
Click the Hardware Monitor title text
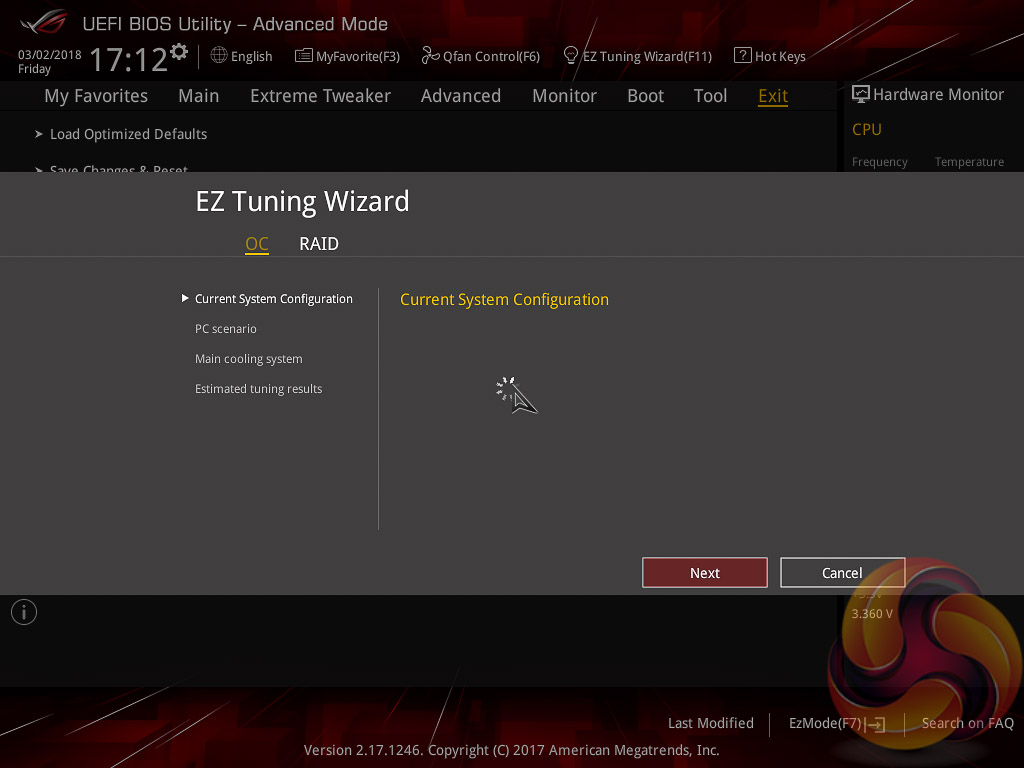tap(938, 94)
